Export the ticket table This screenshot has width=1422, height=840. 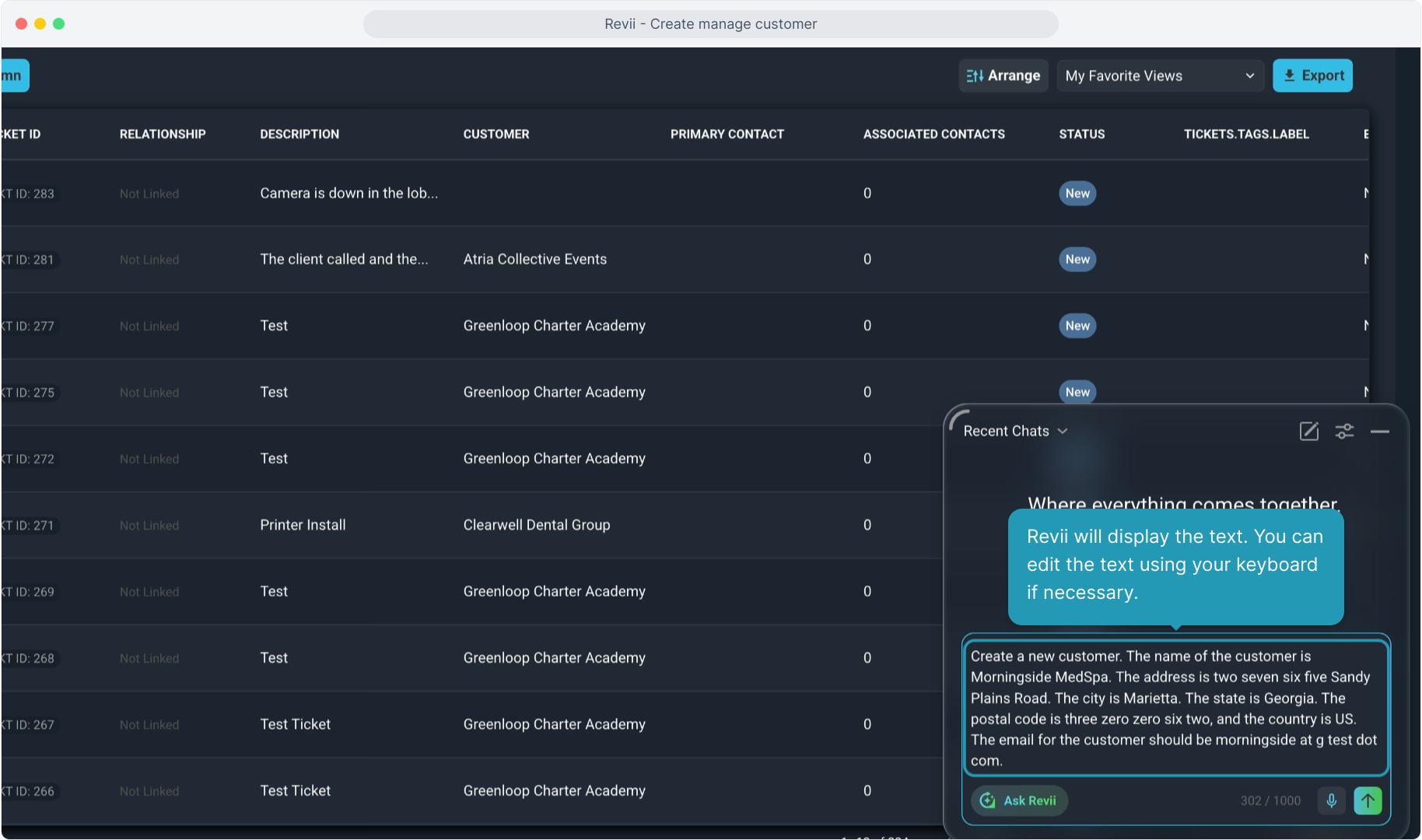[x=1312, y=75]
